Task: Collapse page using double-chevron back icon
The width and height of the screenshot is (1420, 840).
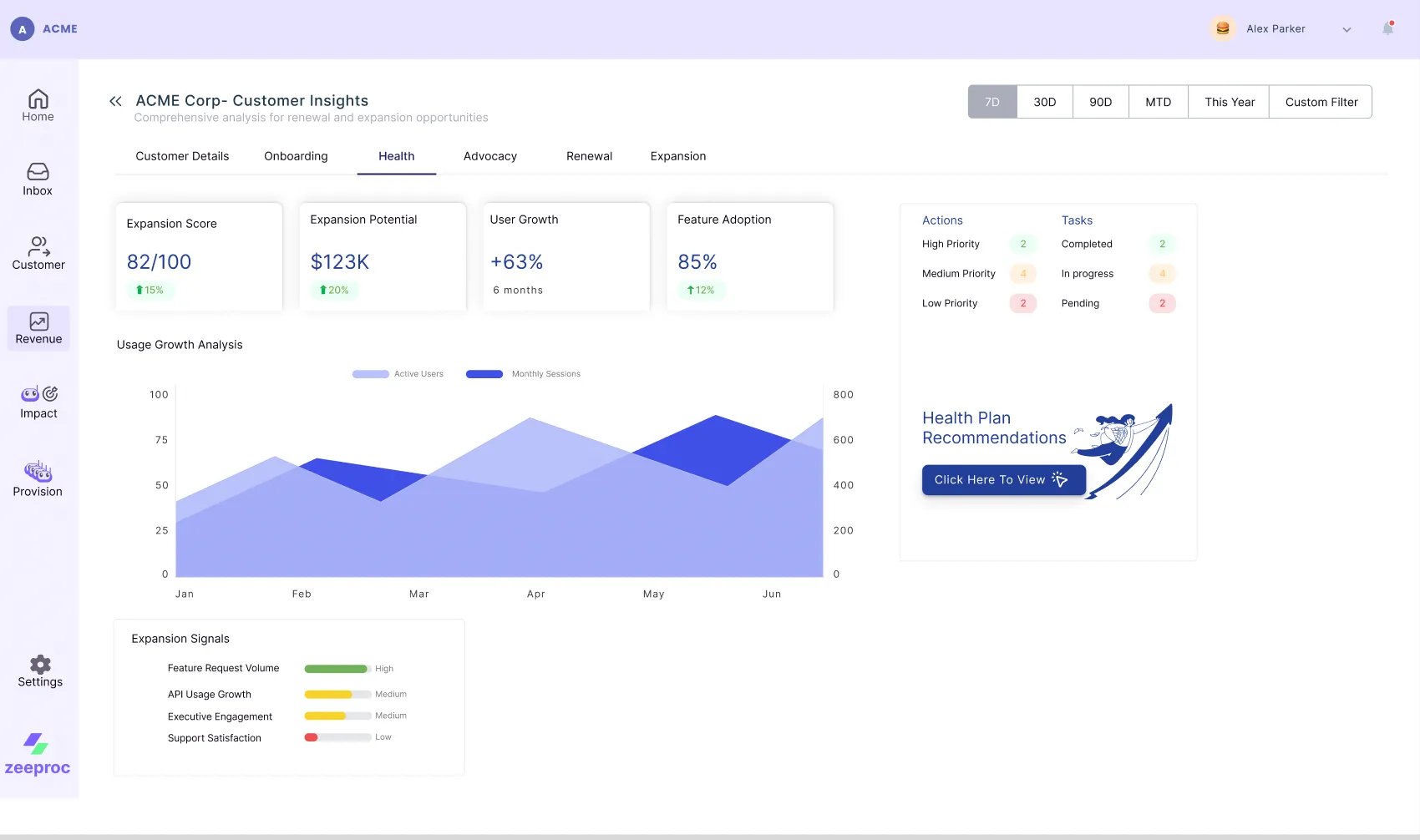Action: tap(115, 101)
